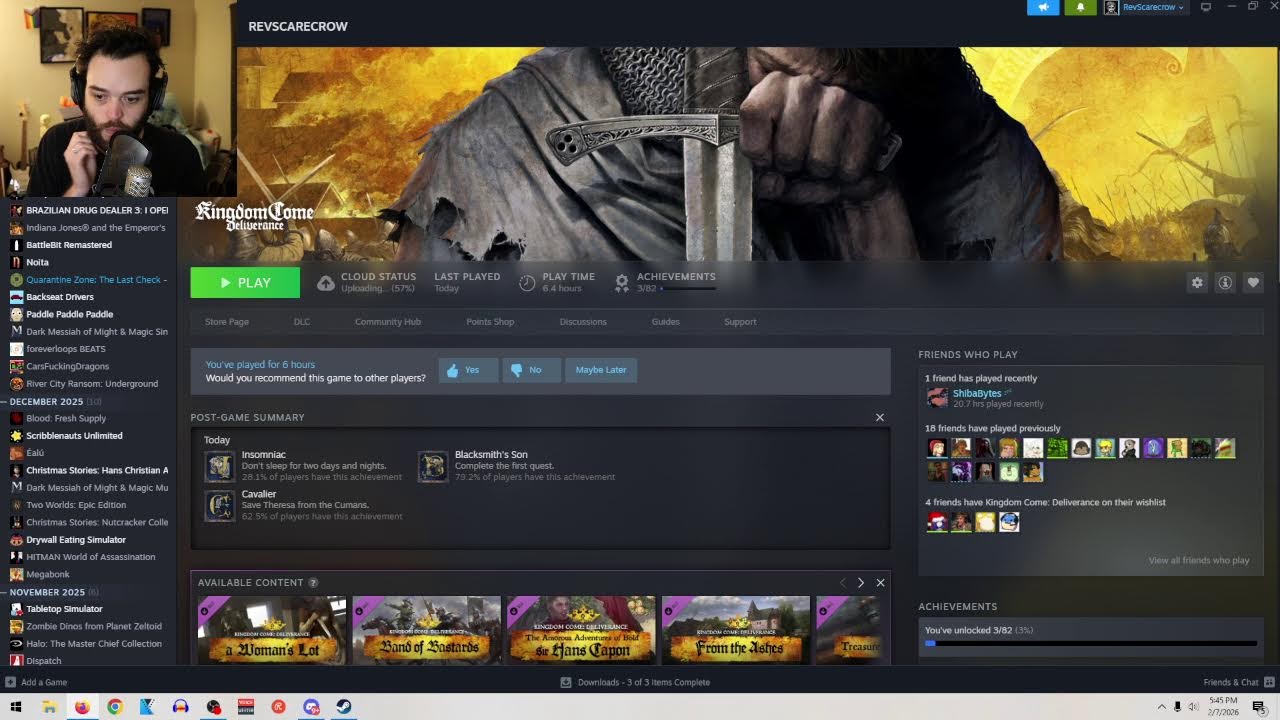Open Sir Hans Capon DLC thumbnail
1280x720 pixels.
[x=581, y=630]
